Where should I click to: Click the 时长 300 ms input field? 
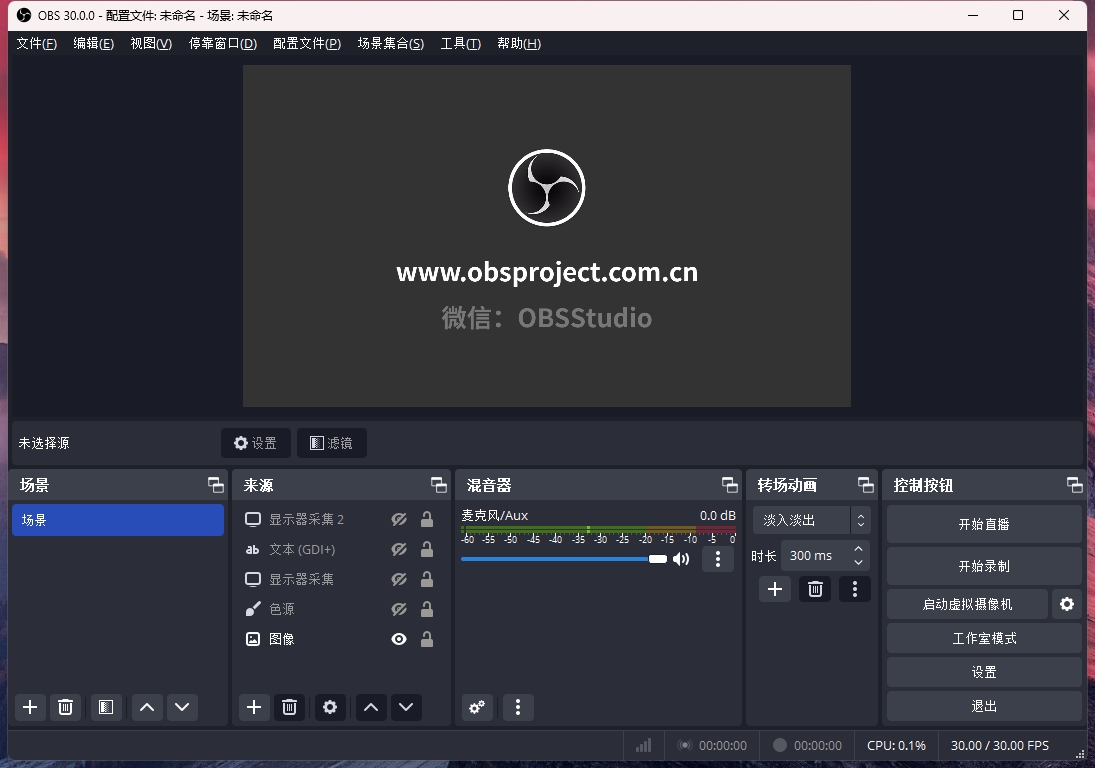825,556
